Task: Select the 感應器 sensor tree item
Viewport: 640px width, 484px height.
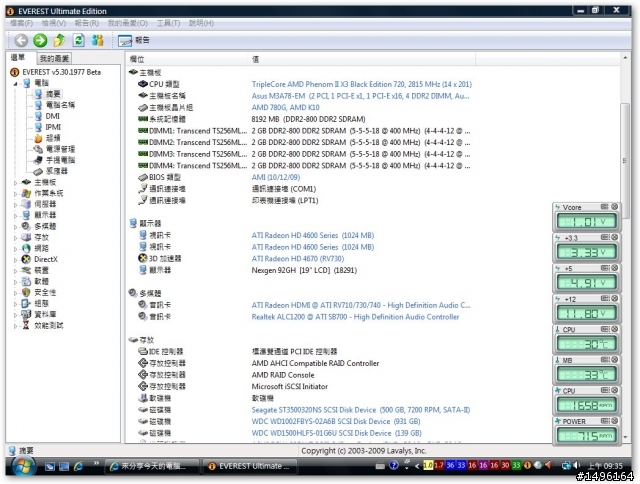Action: pos(56,171)
